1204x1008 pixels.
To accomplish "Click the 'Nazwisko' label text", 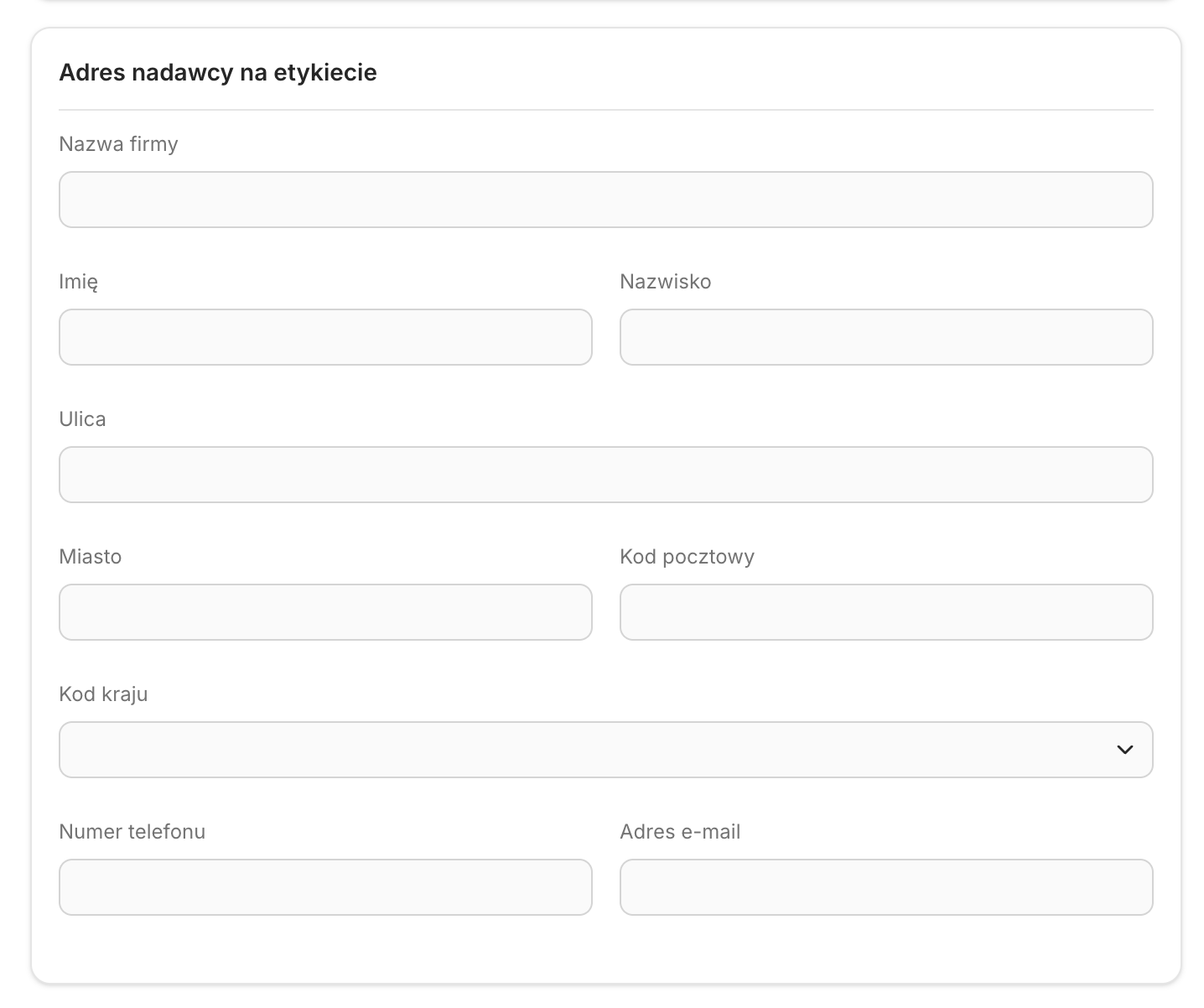I will tap(666, 282).
